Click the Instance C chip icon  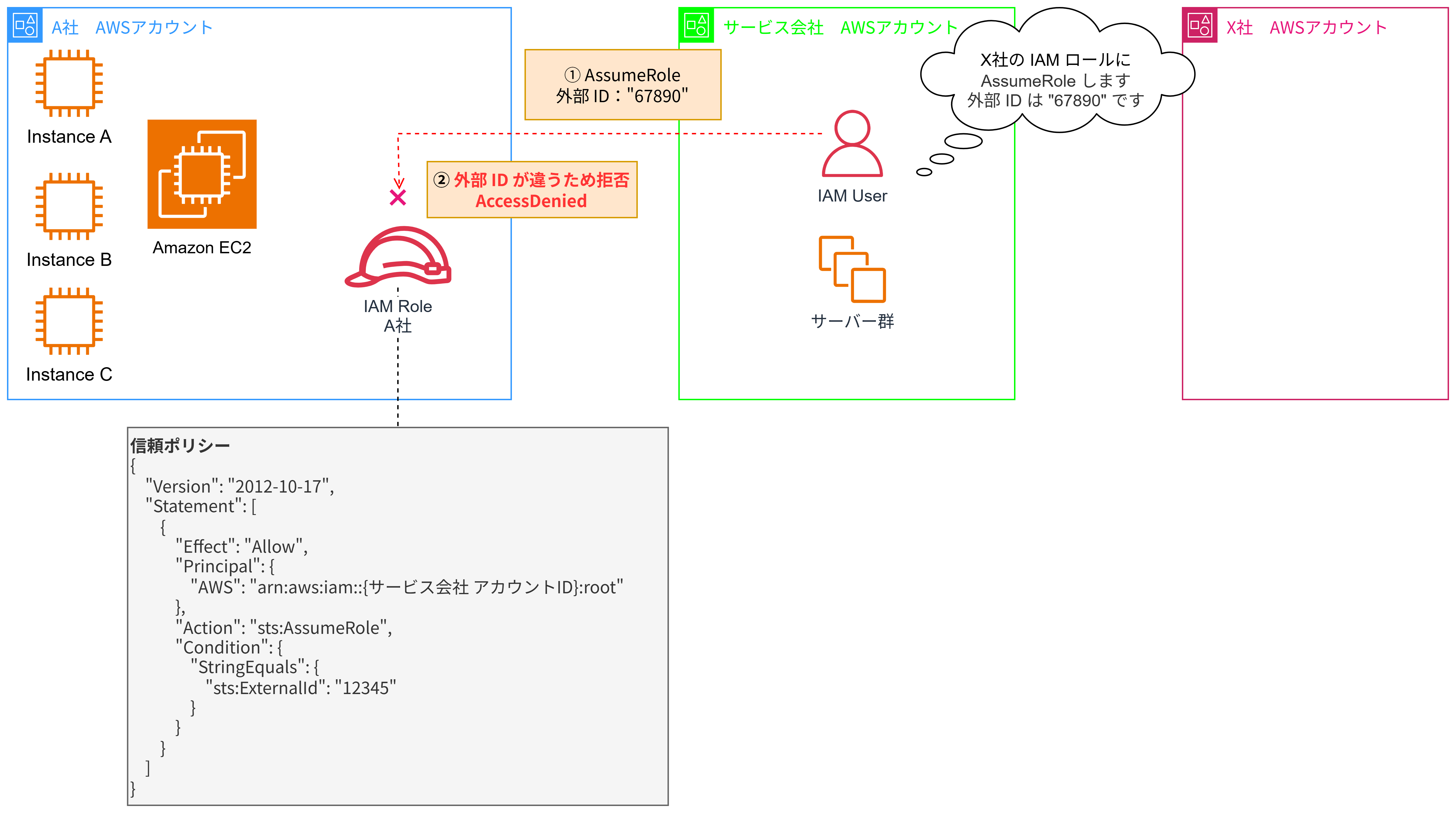point(69,321)
